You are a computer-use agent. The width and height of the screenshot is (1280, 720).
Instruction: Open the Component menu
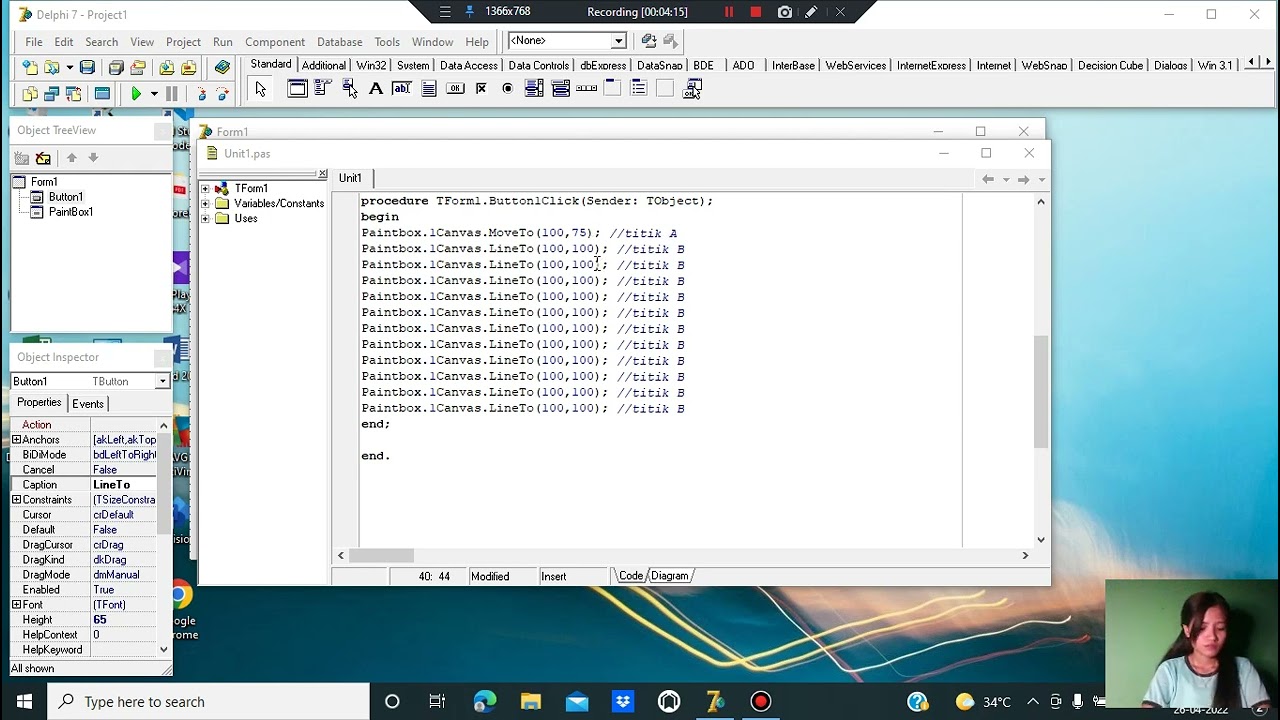click(x=275, y=42)
